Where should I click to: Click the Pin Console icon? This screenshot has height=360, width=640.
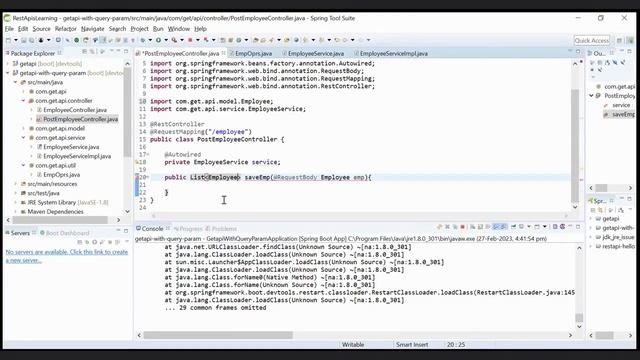513,227
